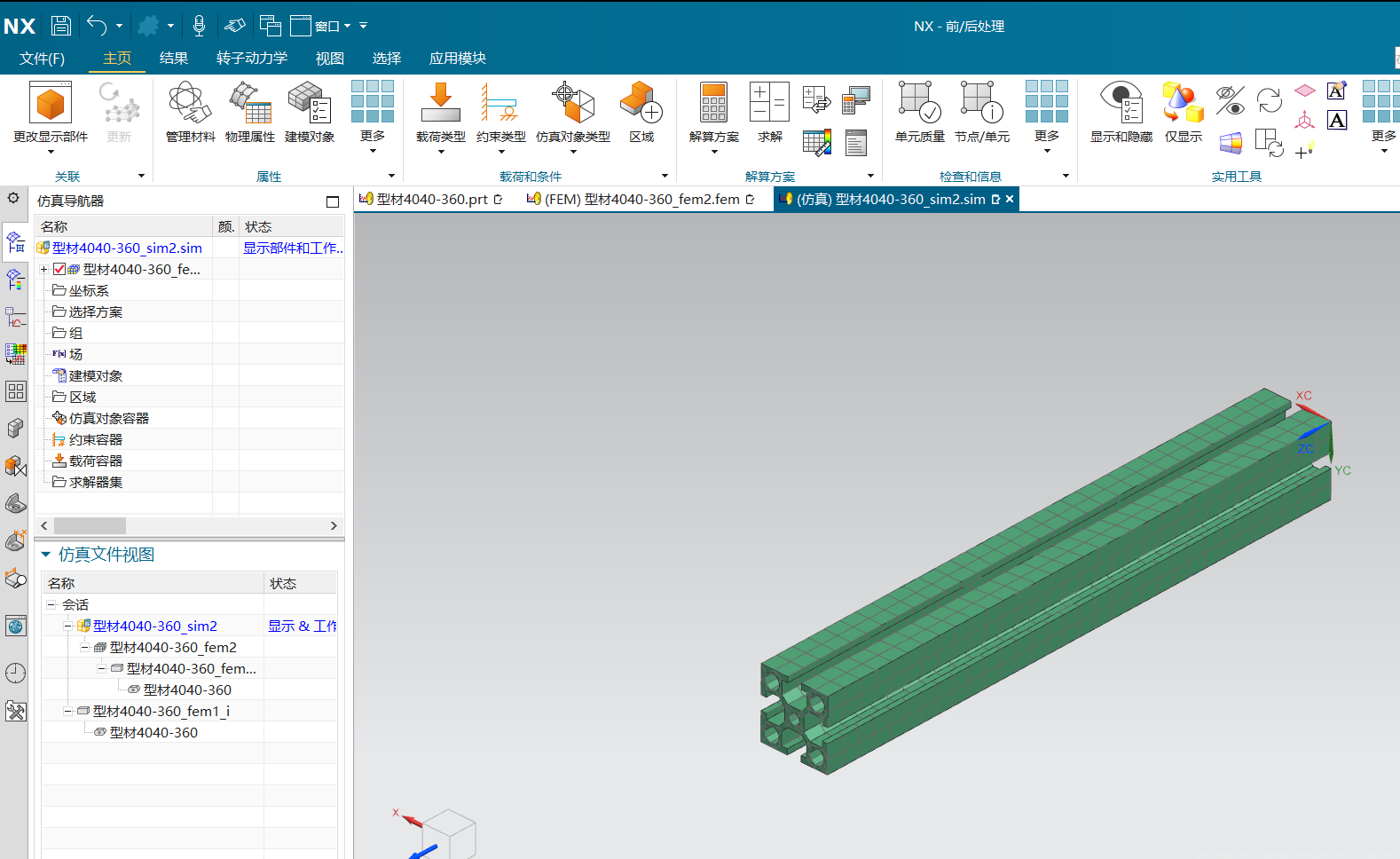Maximize the Simulation Navigator panel box
1400x859 pixels.
point(333,201)
